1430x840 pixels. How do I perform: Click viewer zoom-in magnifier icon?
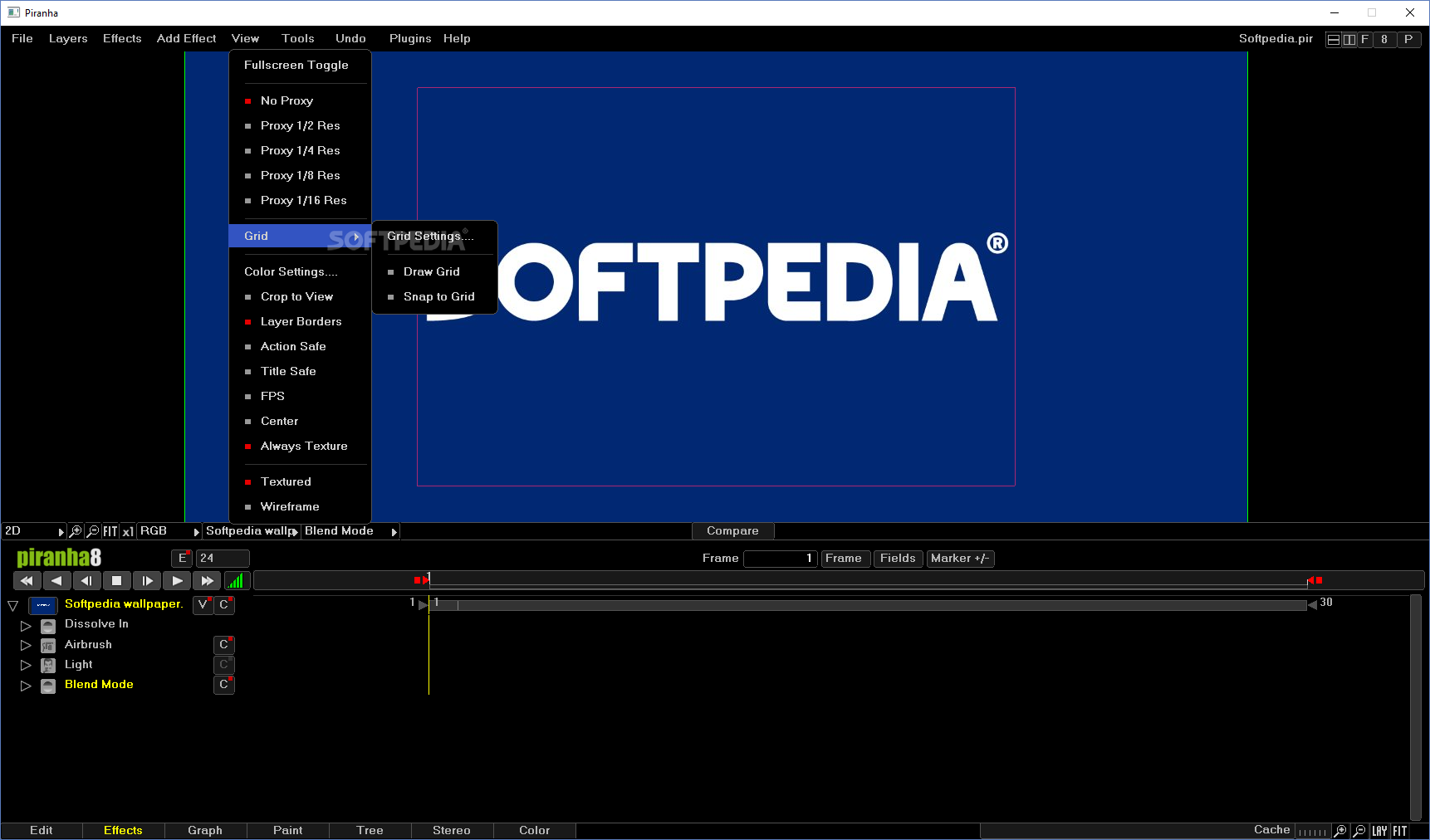click(76, 531)
